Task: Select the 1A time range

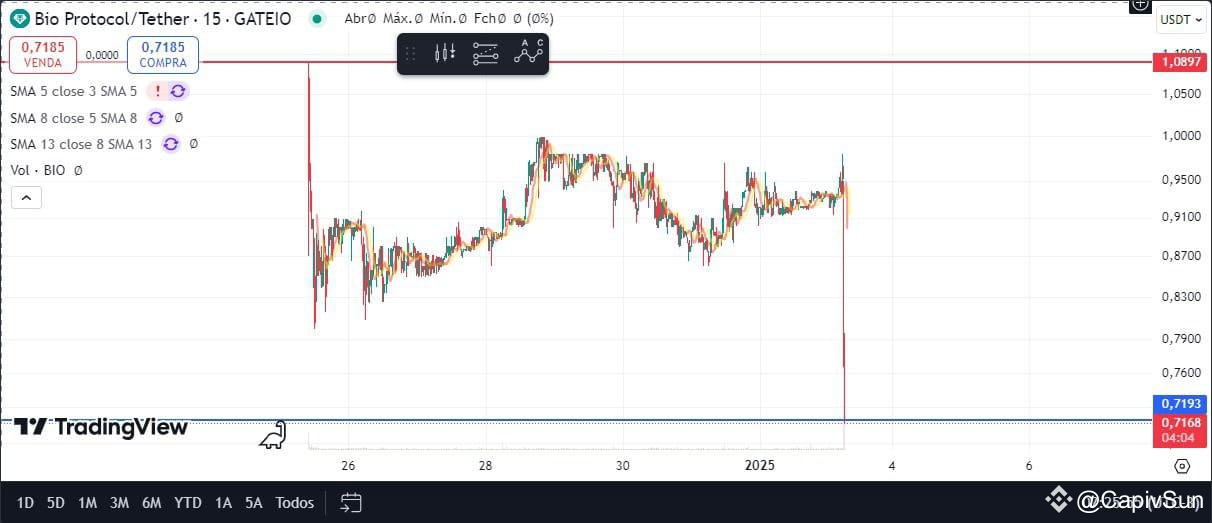Action: [x=223, y=503]
